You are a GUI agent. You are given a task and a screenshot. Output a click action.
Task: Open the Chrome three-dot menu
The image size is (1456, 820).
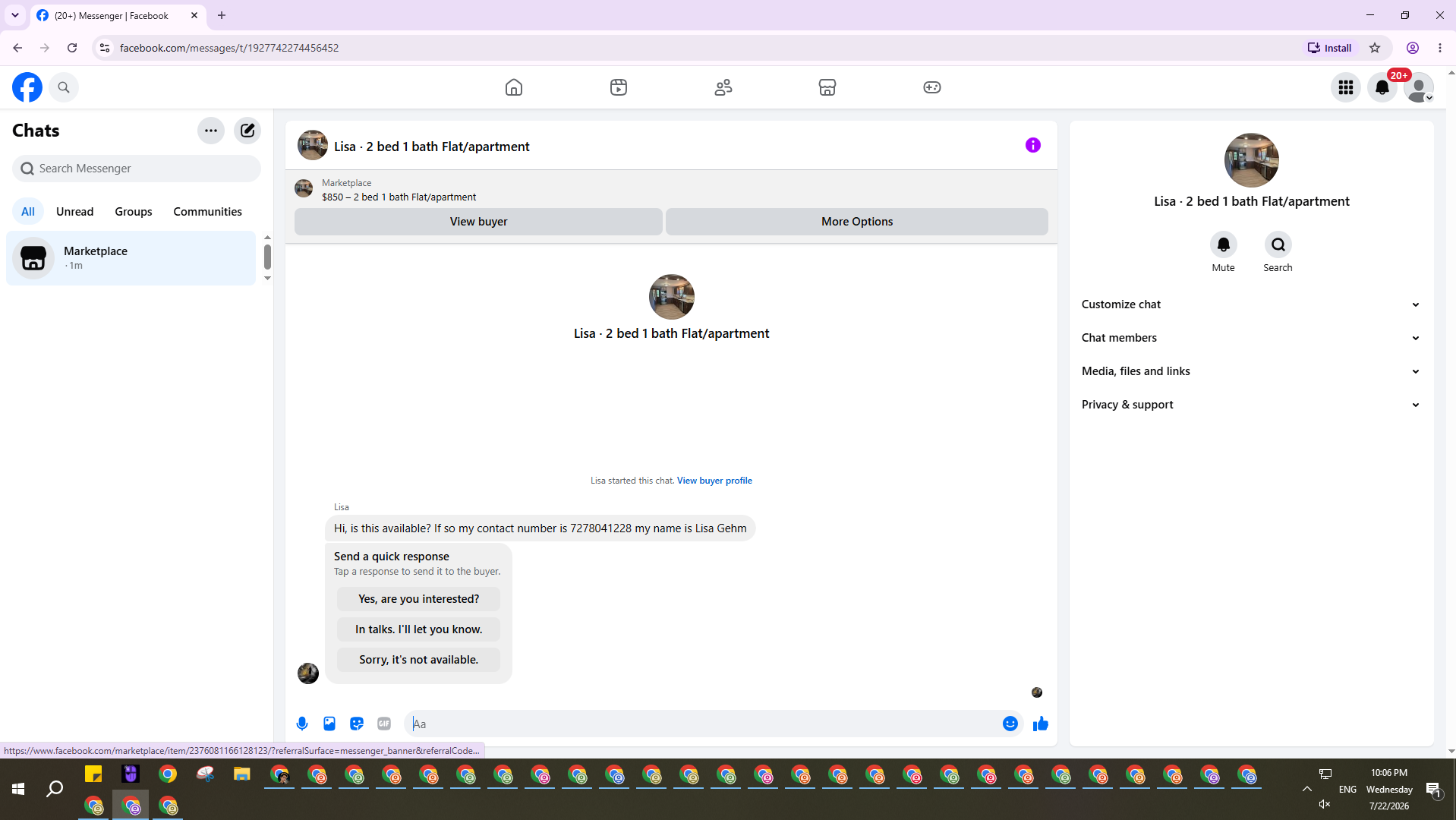(1440, 48)
